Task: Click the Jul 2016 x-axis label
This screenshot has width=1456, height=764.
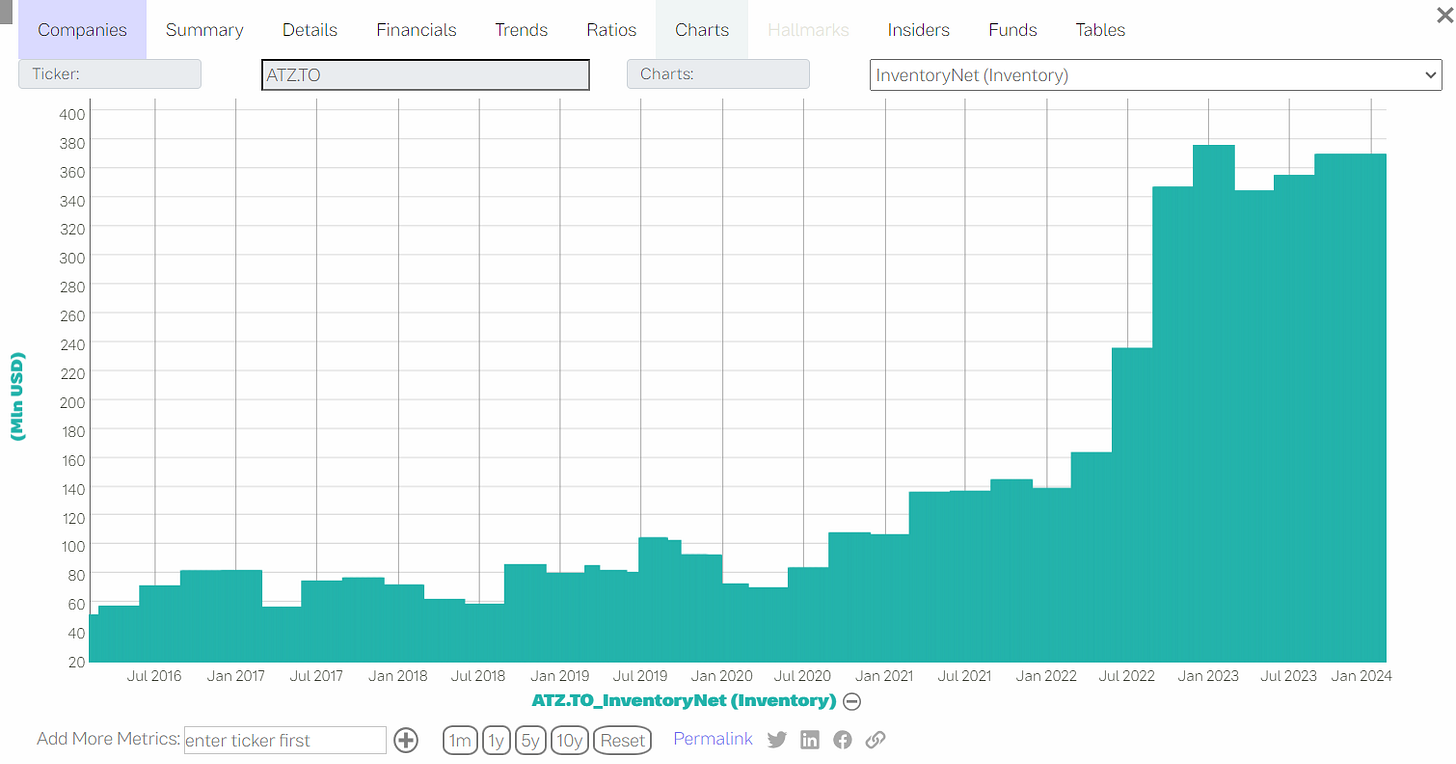Action: pos(155,676)
